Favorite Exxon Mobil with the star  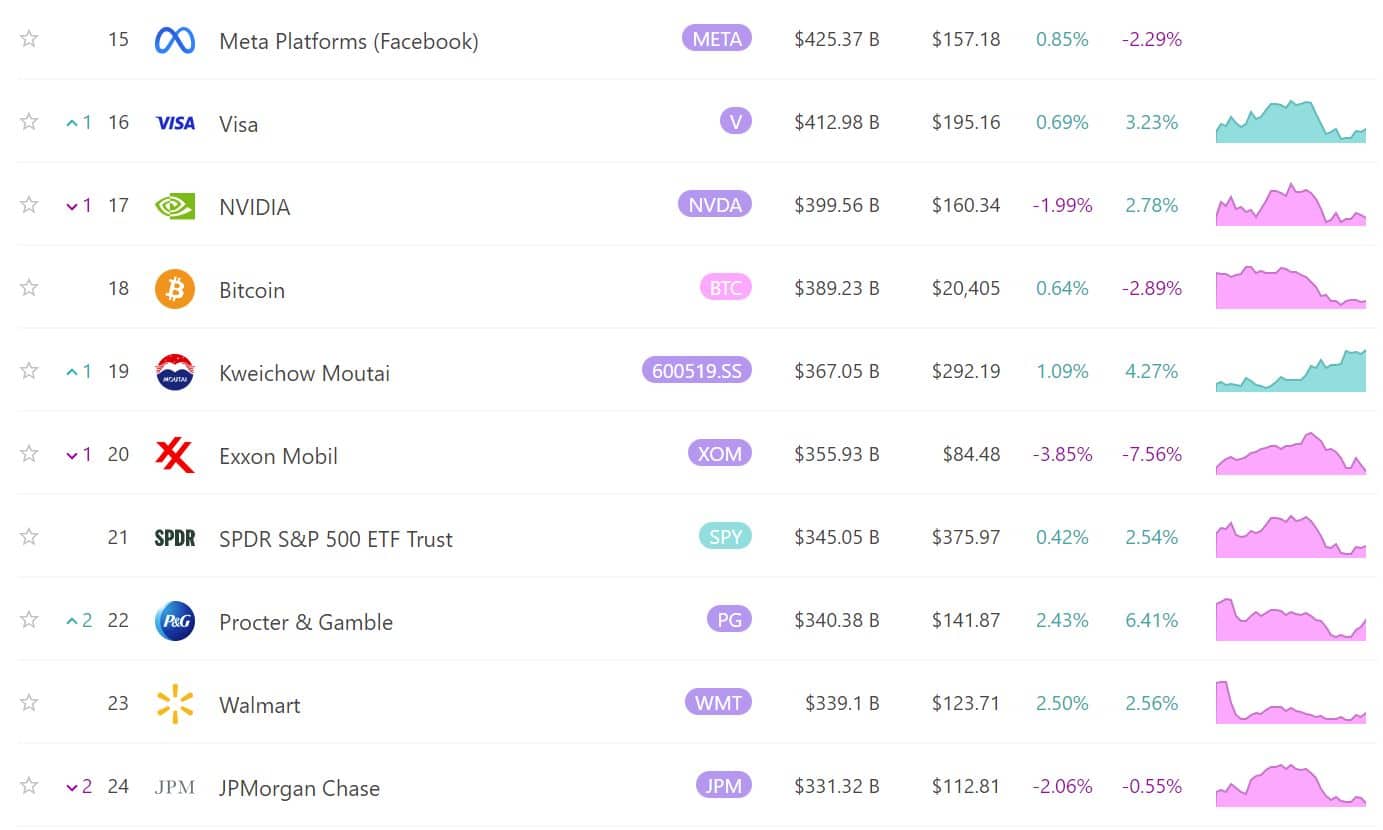tap(29, 454)
